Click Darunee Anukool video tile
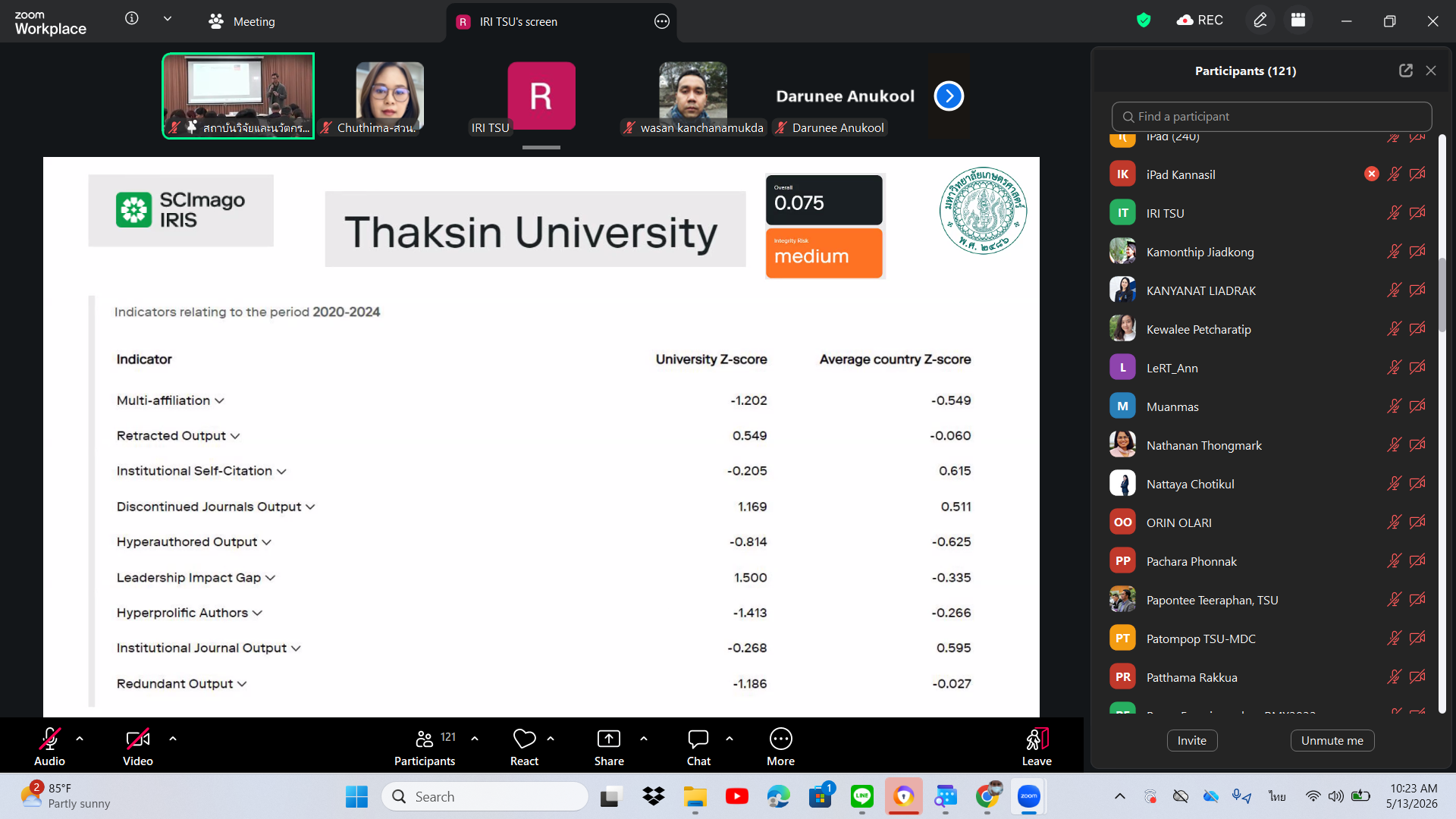 (845, 96)
